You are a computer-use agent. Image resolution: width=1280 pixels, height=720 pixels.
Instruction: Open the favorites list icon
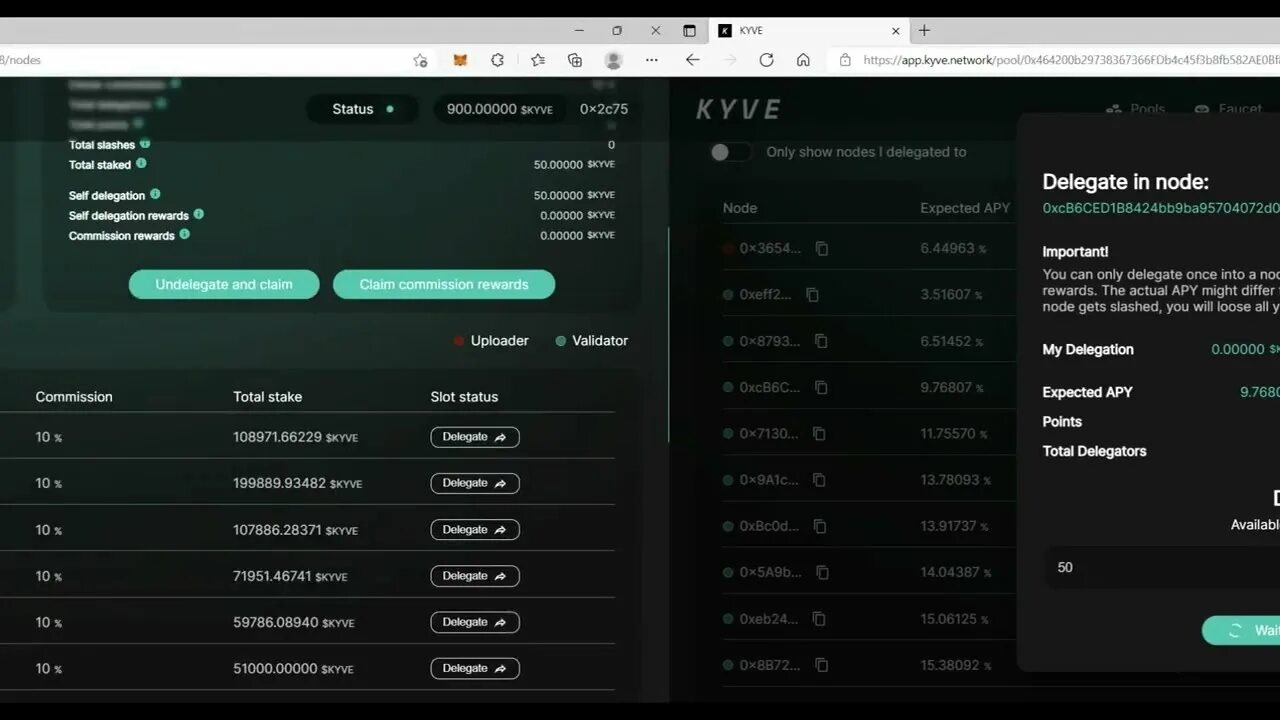tap(538, 60)
